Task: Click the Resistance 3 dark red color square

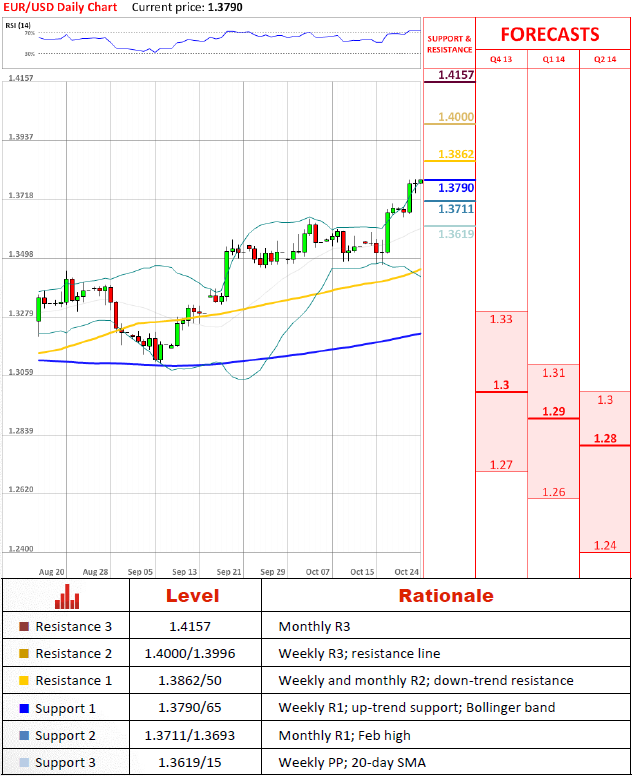Action: coord(24,627)
